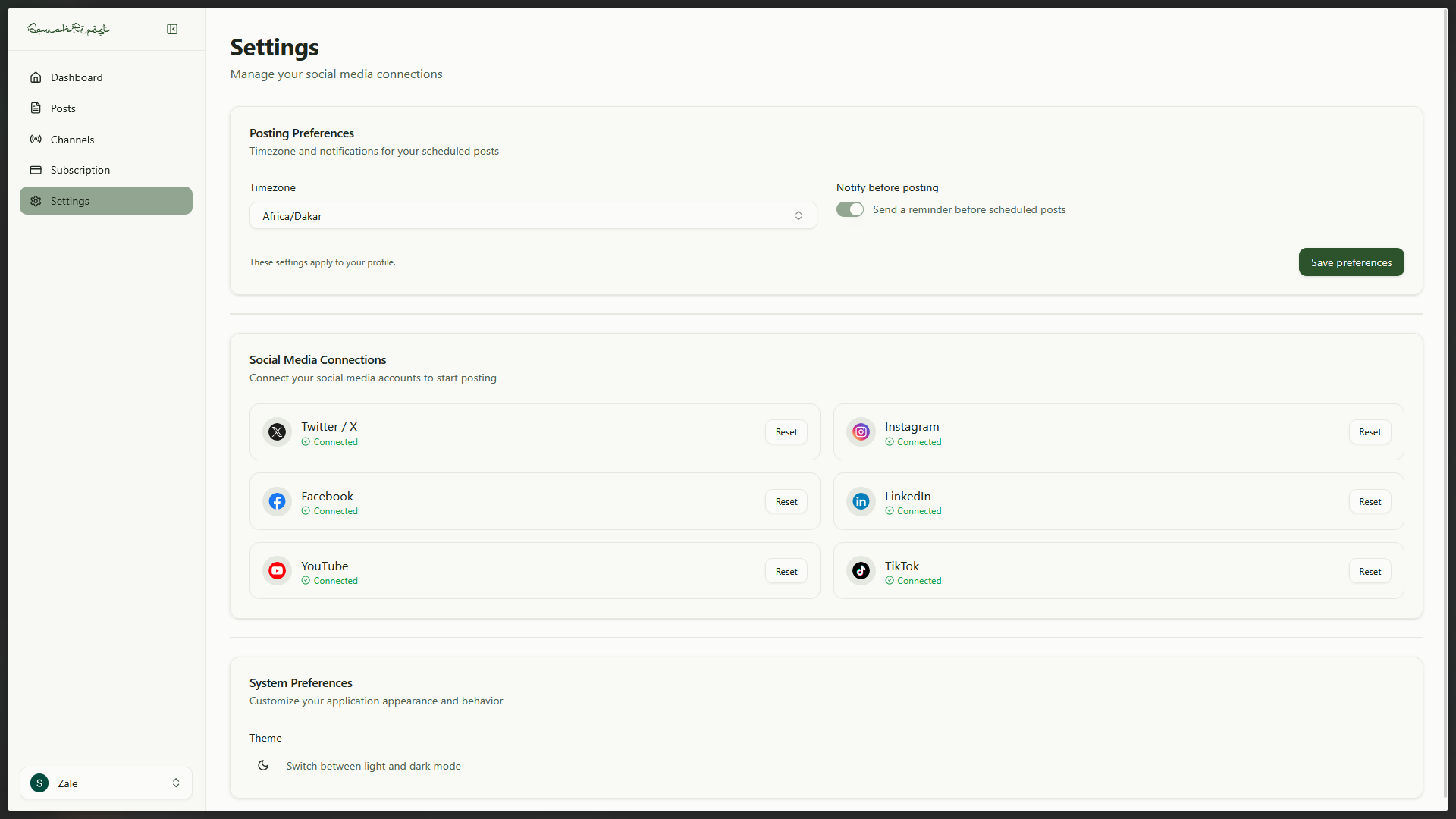
Task: Go to Dashboard in sidebar
Action: [x=77, y=77]
